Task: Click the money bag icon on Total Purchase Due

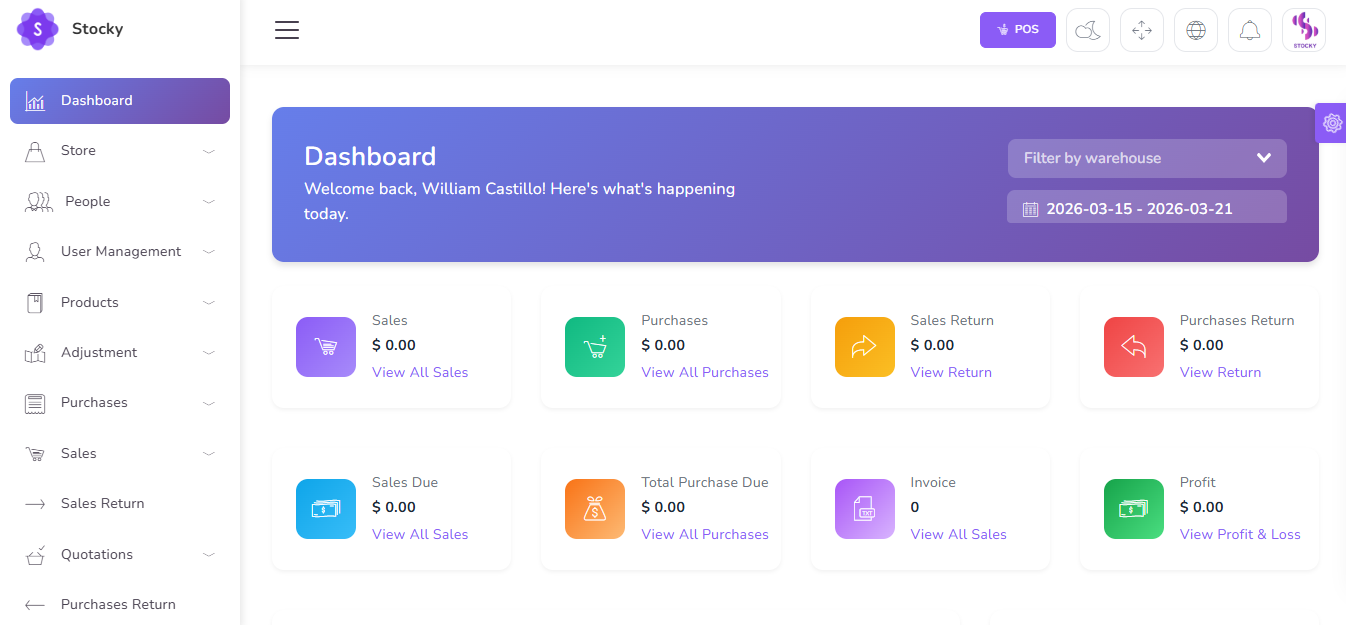Action: pyautogui.click(x=595, y=509)
